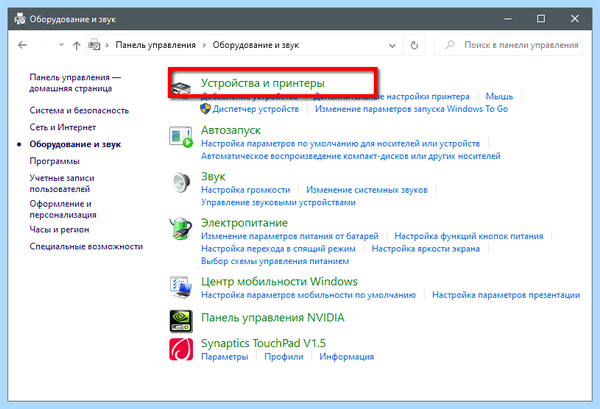The image size is (600, 409).
Task: Open Настройка функций кнопок питания link
Action: [x=469, y=236]
